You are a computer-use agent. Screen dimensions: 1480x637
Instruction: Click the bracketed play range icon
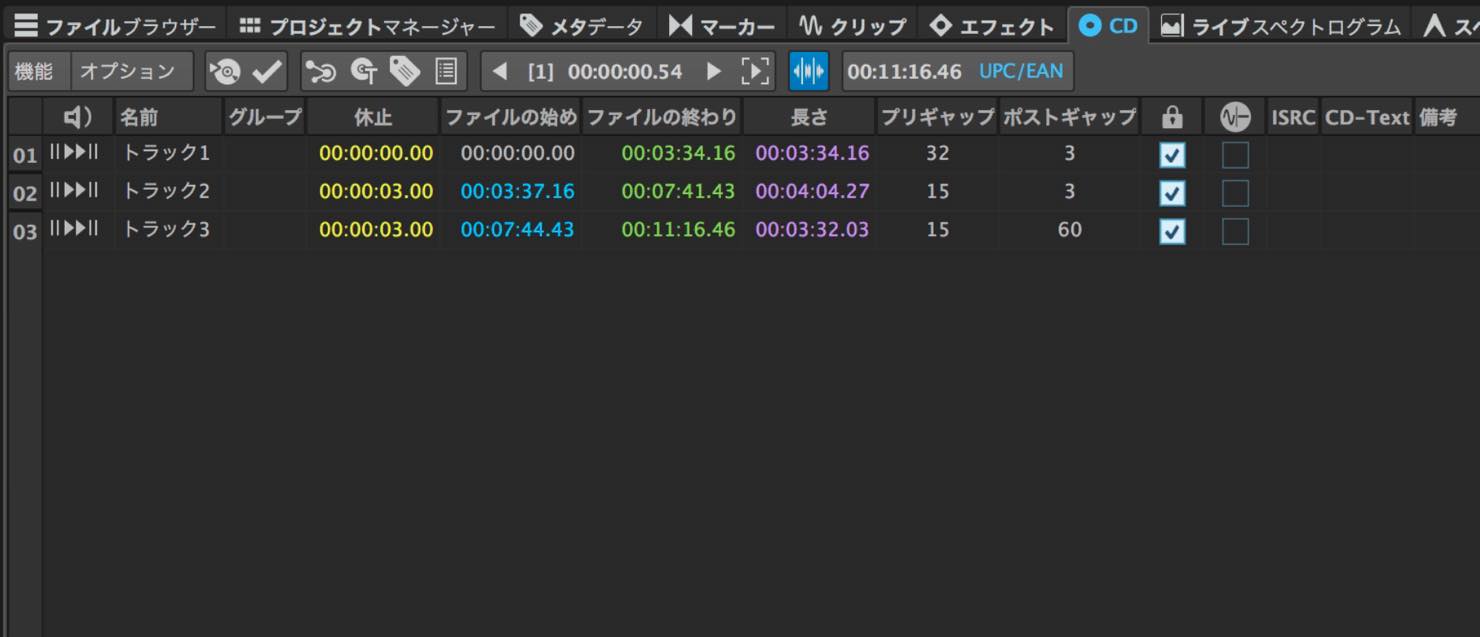(x=756, y=71)
